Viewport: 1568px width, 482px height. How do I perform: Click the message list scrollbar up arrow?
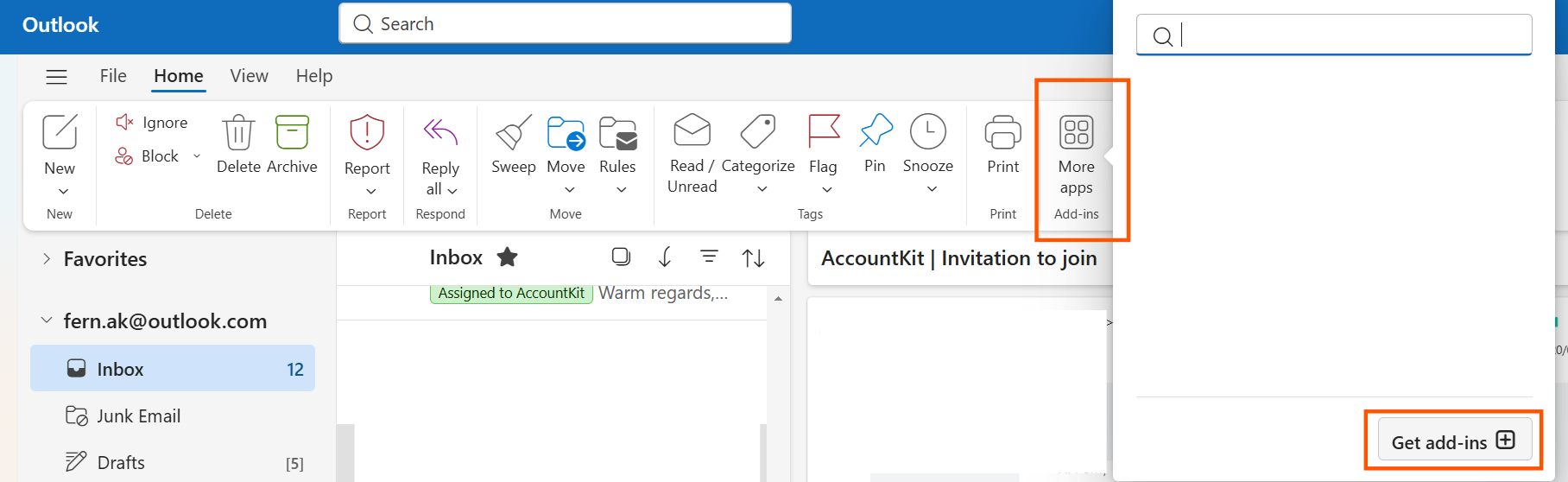(x=778, y=299)
